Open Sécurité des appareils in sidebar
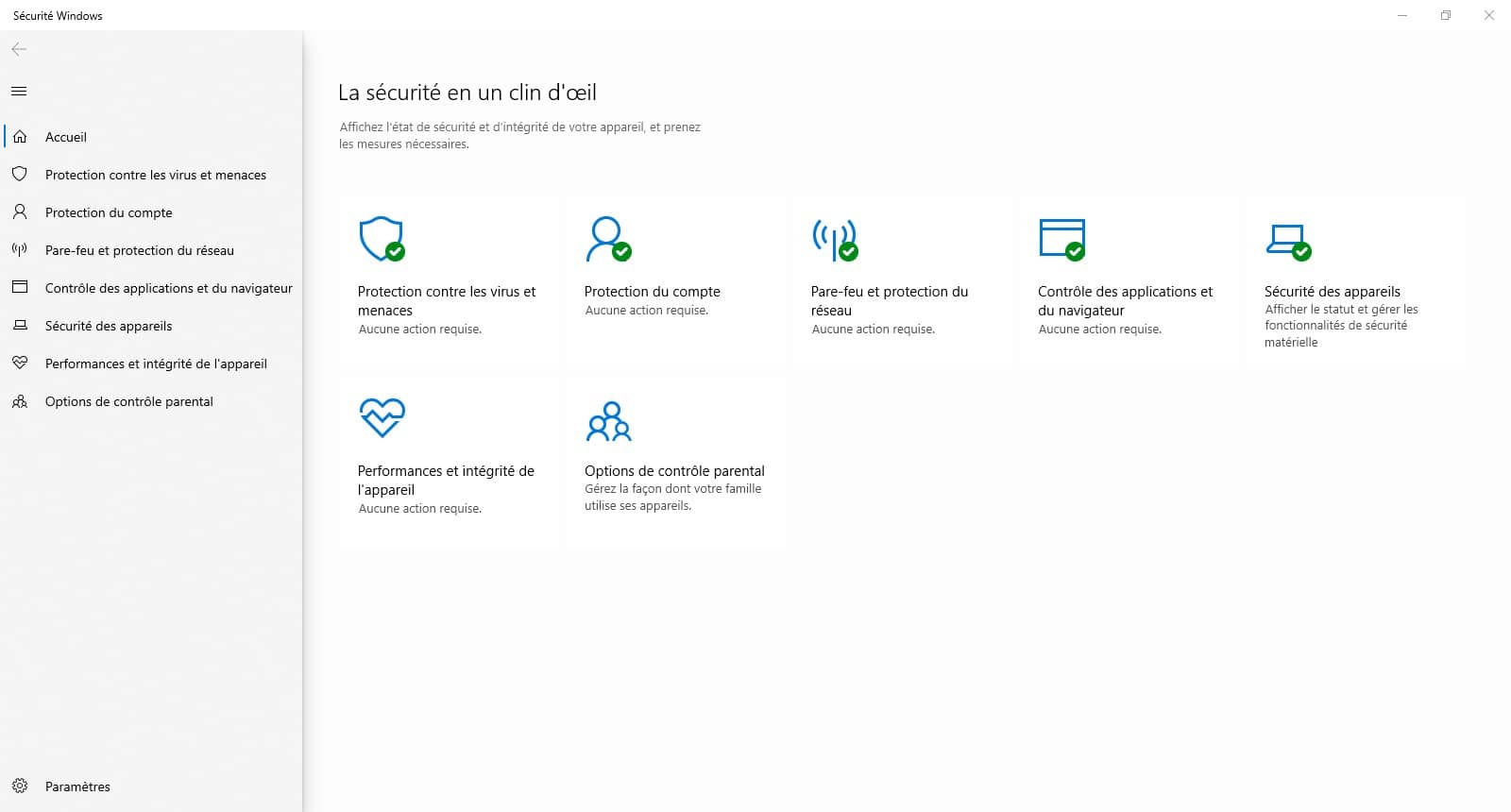Image resolution: width=1511 pixels, height=812 pixels. pyautogui.click(x=151, y=326)
